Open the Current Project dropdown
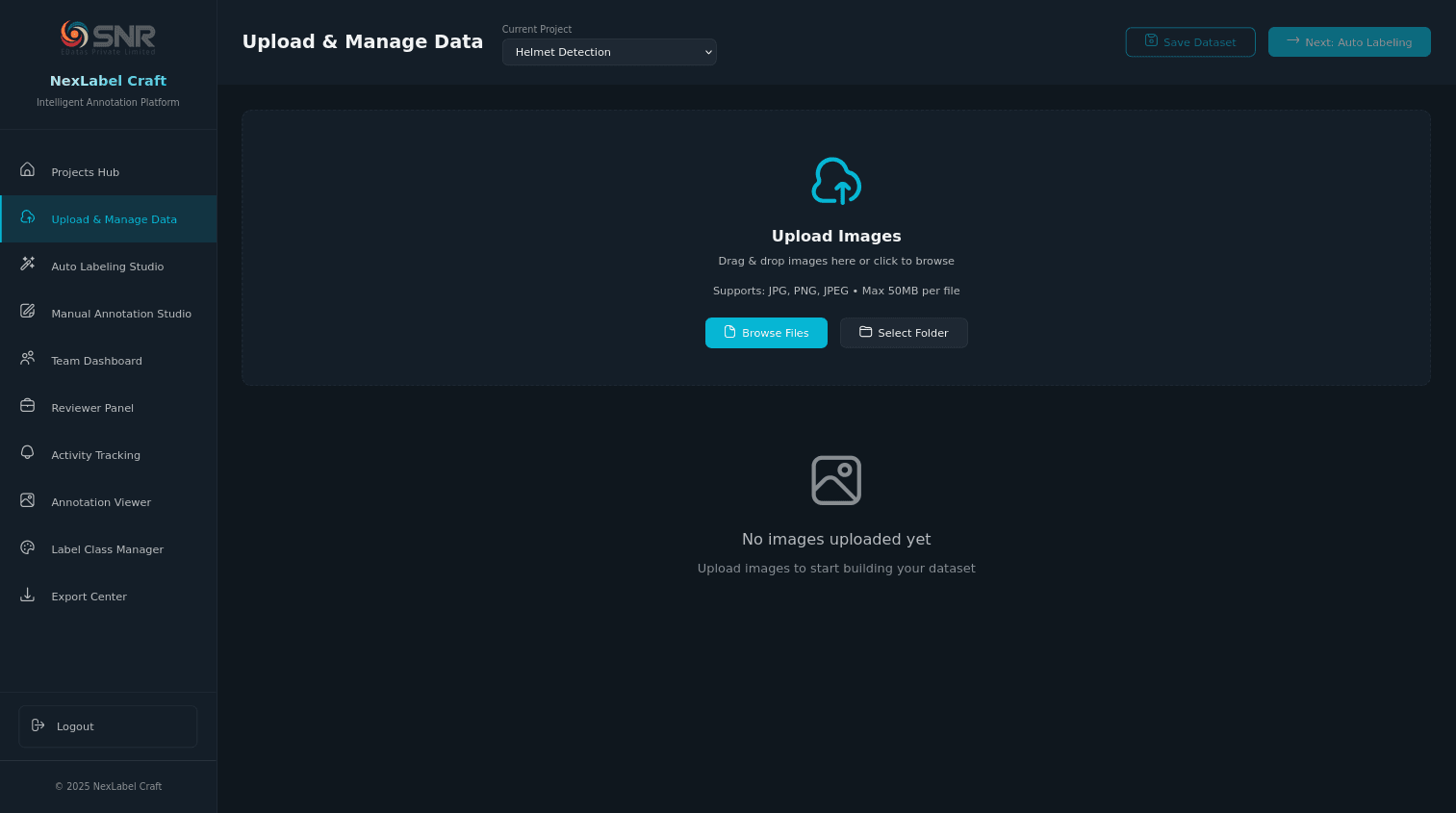 point(609,52)
